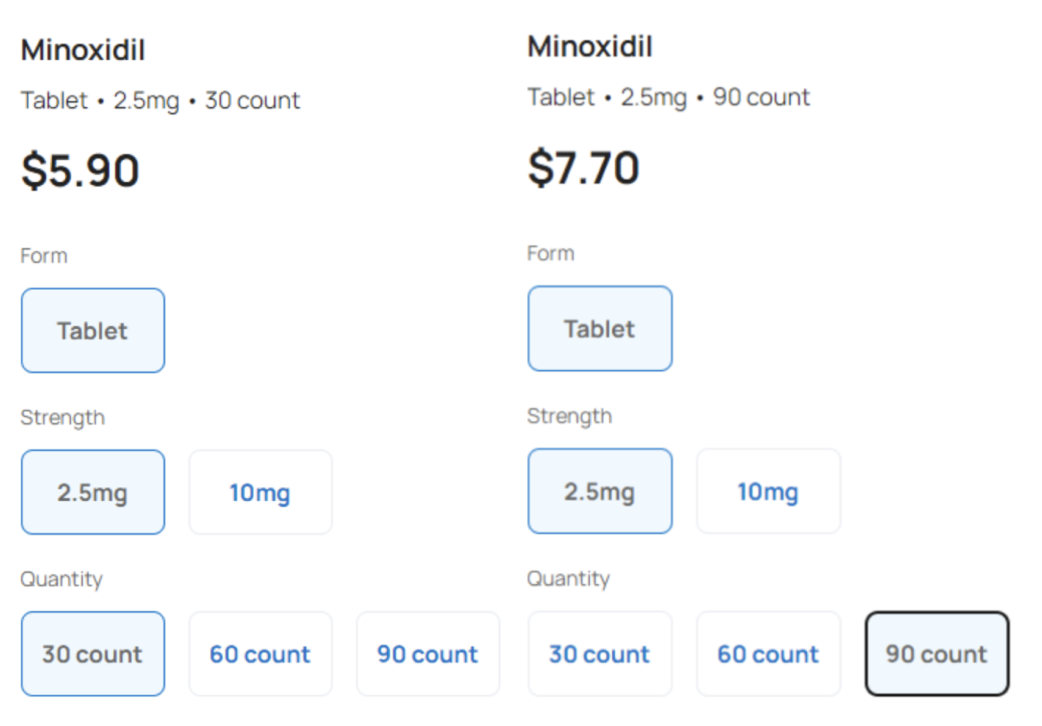The image size is (1042, 726).
Task: Choose 2.5mg strength in the $5.90 listing
Action: coord(93,493)
